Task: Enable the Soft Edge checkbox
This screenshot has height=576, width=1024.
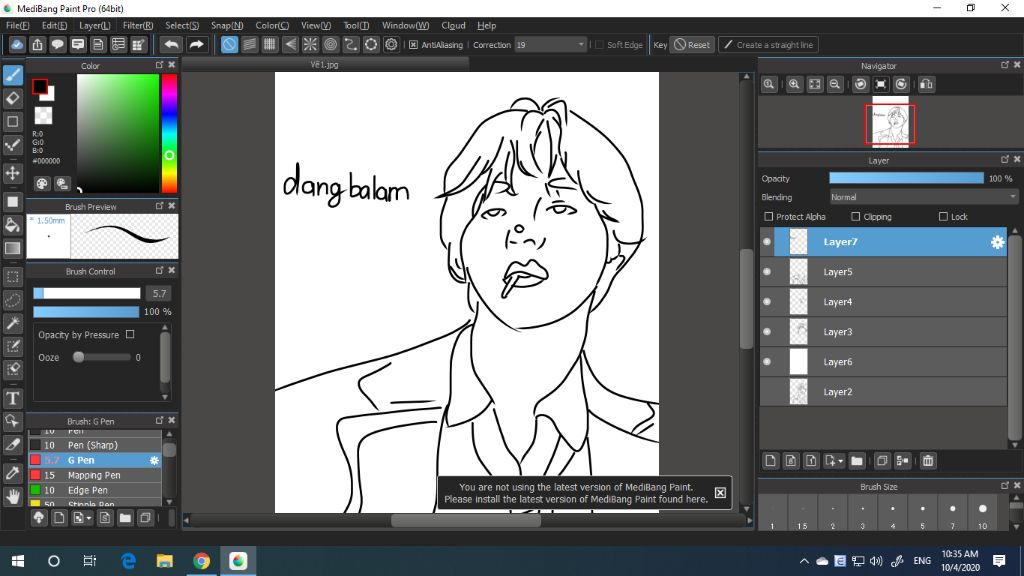Action: point(600,45)
